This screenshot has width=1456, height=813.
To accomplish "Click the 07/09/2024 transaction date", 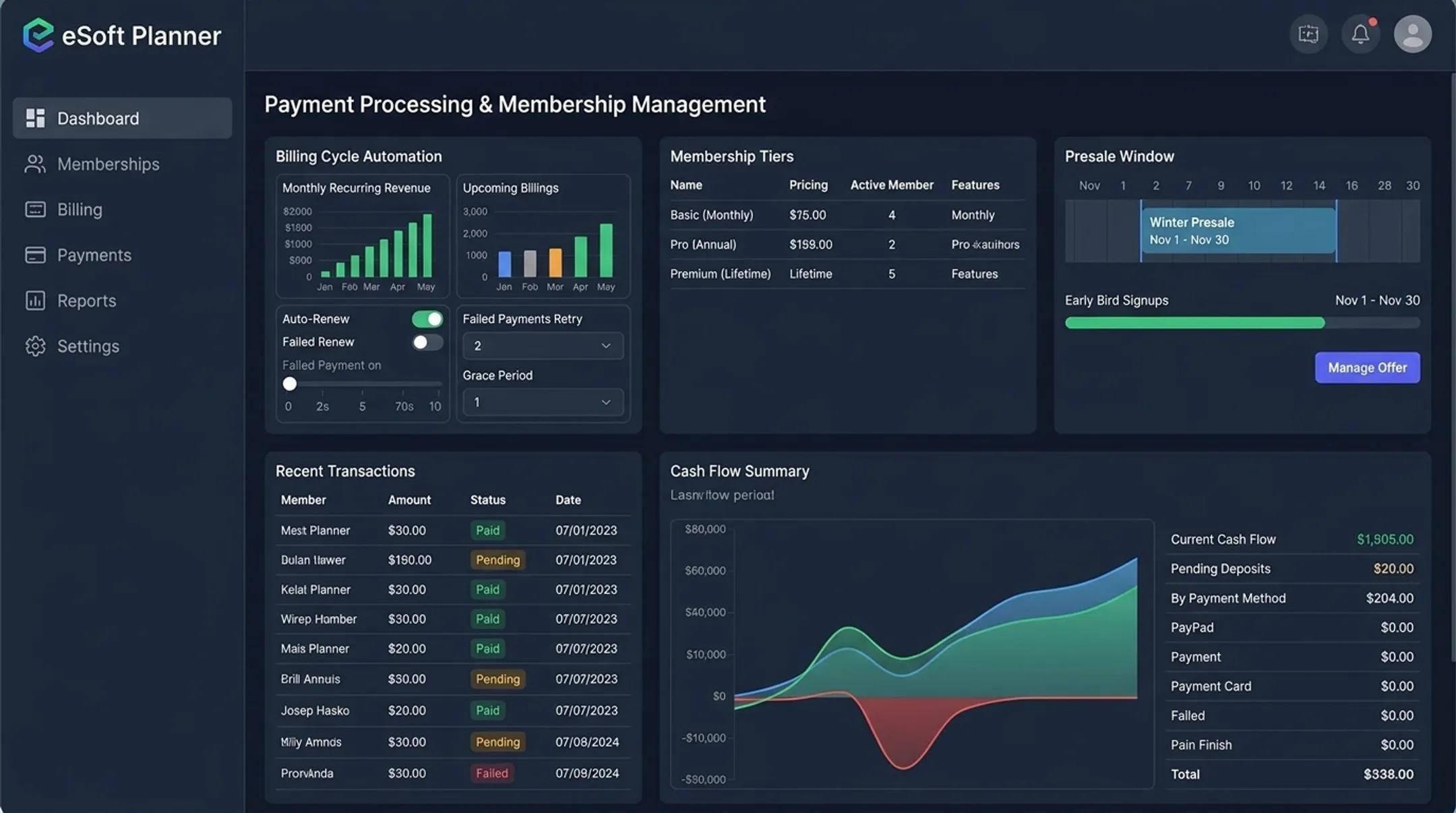I will pos(587,773).
